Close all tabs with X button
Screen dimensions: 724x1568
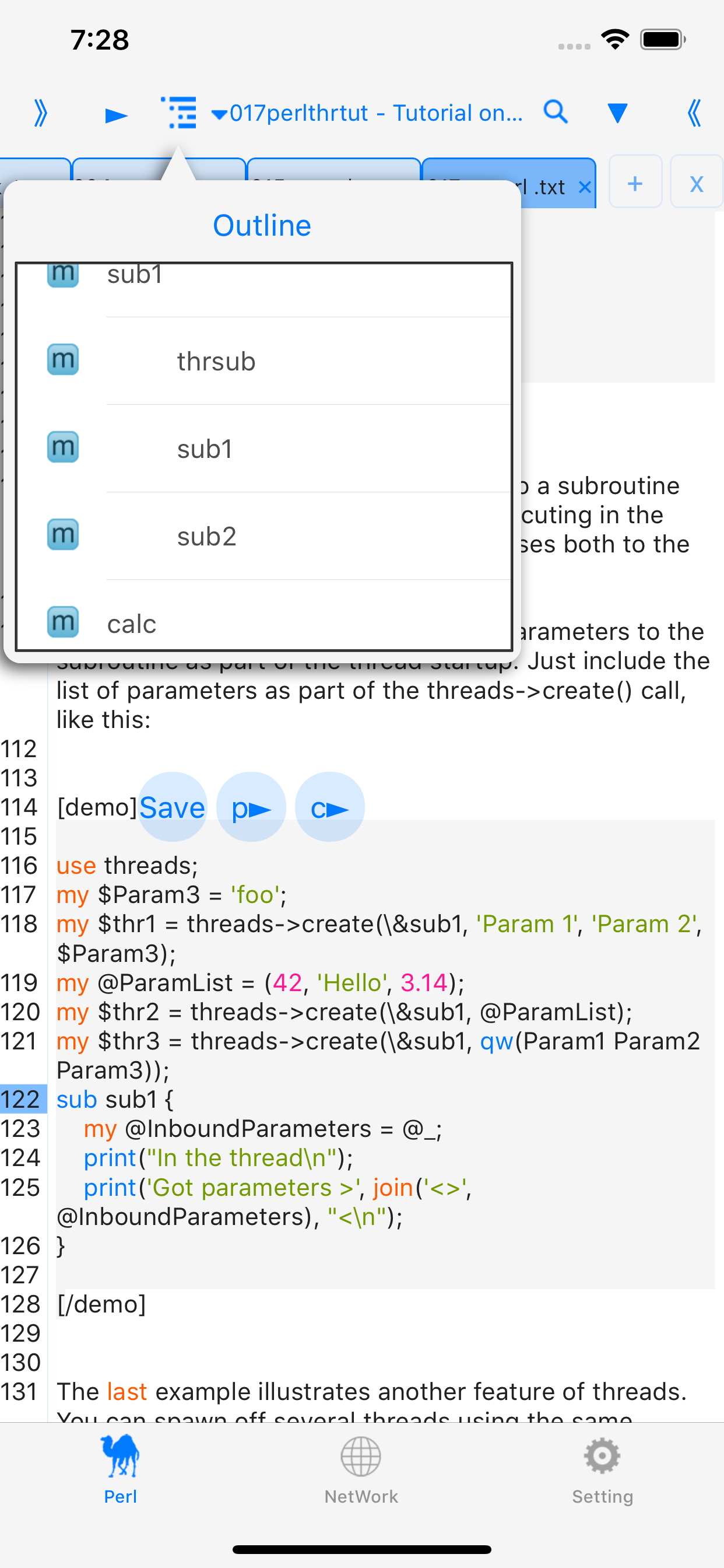[697, 182]
